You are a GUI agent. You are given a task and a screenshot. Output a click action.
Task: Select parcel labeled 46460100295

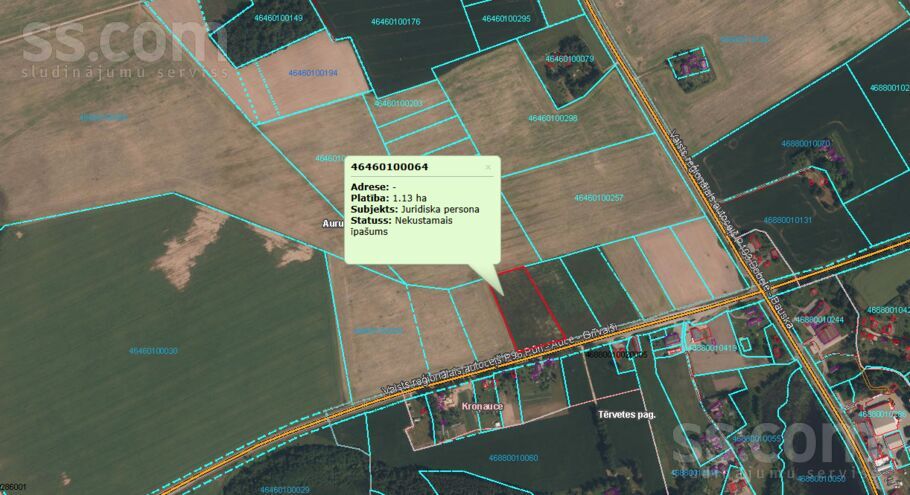505,18
